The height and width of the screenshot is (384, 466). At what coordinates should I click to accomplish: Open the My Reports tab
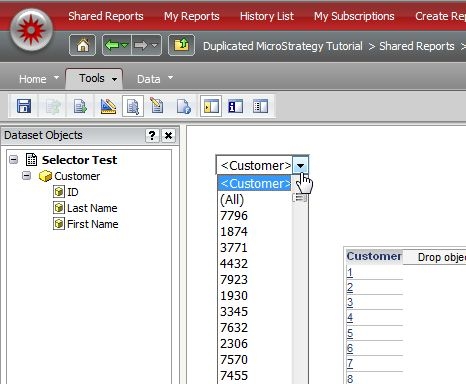(x=192, y=16)
